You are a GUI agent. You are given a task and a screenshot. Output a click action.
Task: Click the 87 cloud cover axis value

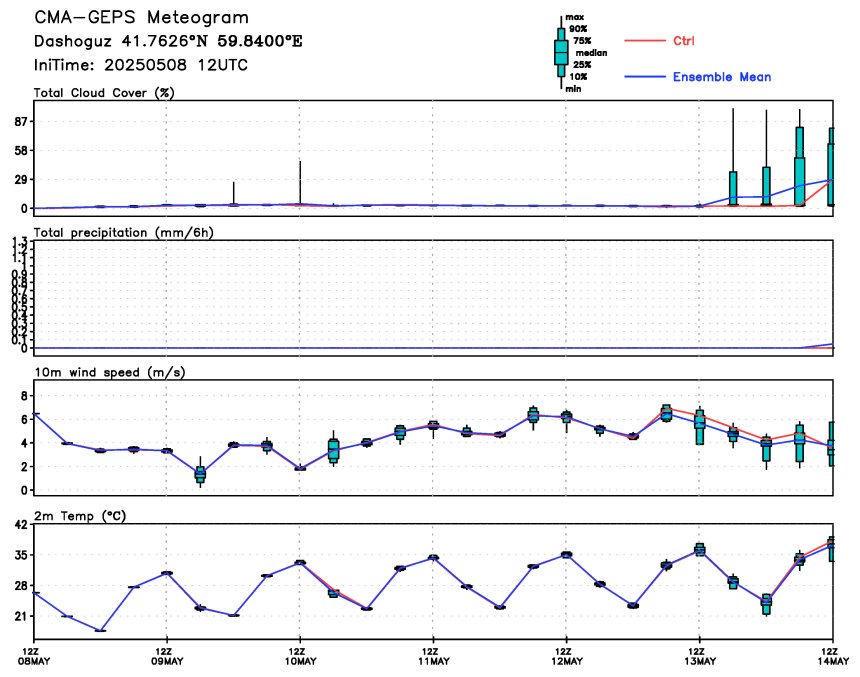[21, 121]
